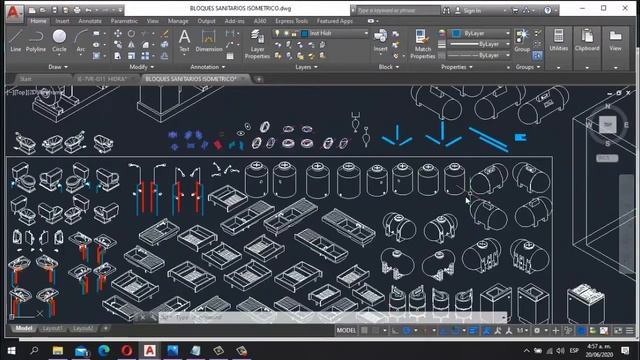Click the command line input field
The width and height of the screenshot is (640, 360).
point(333,317)
